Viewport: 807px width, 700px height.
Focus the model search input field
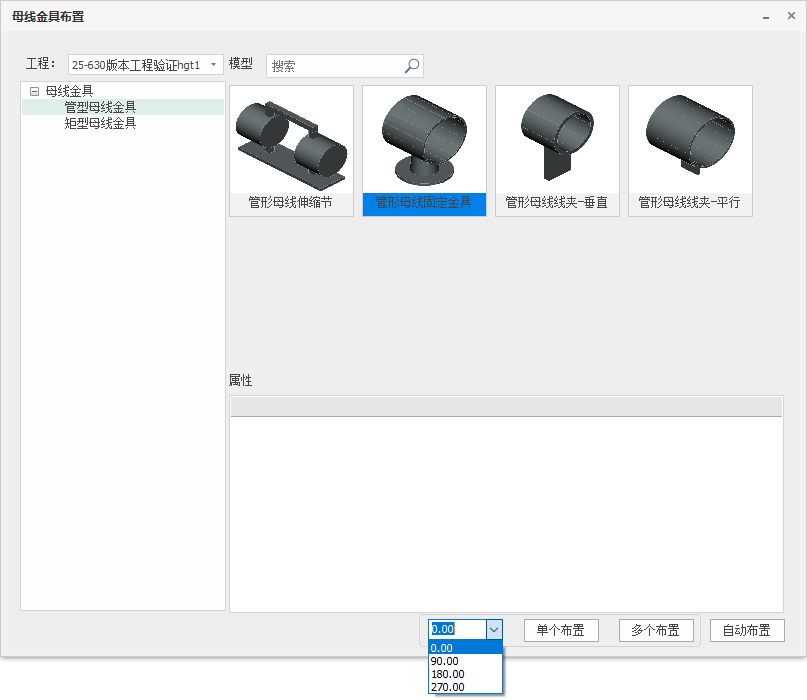334,66
